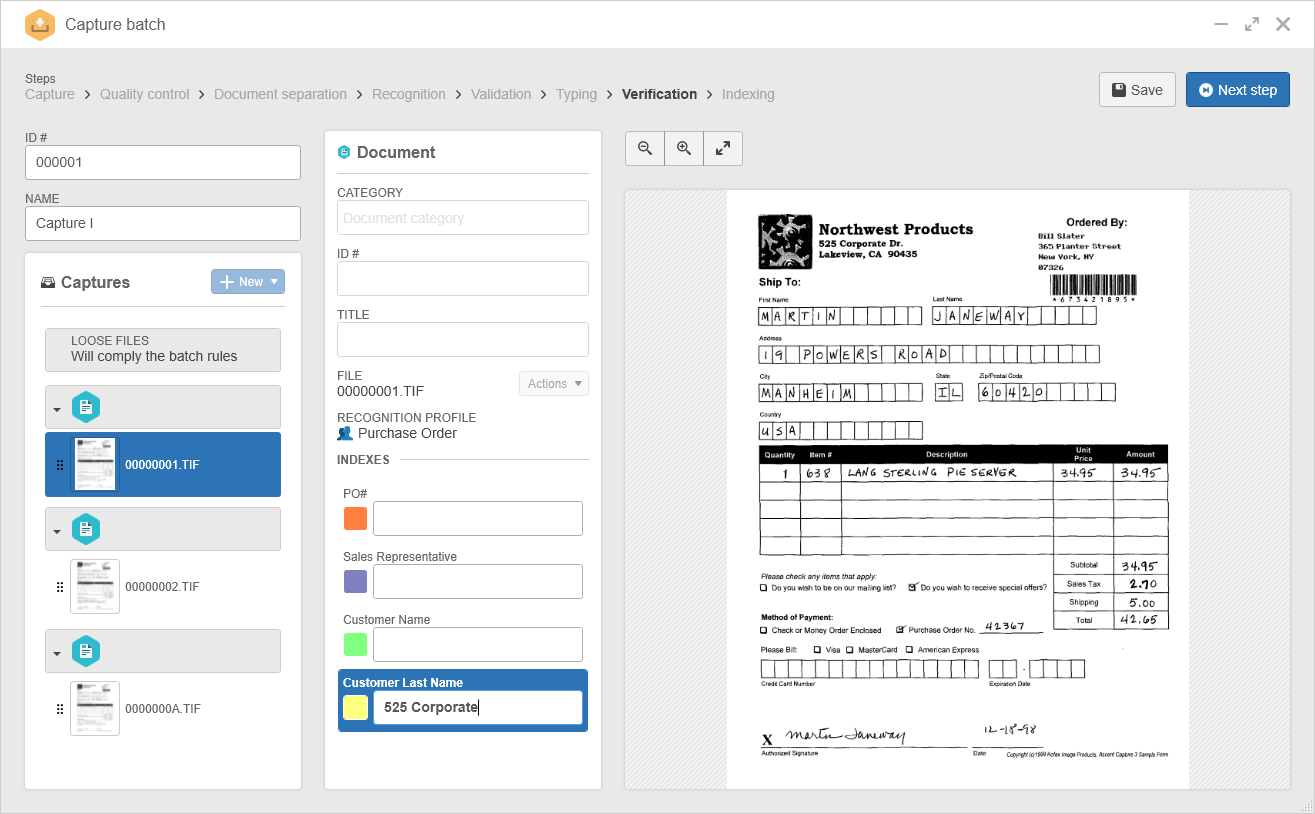Open the file Actions dropdown

coord(554,384)
